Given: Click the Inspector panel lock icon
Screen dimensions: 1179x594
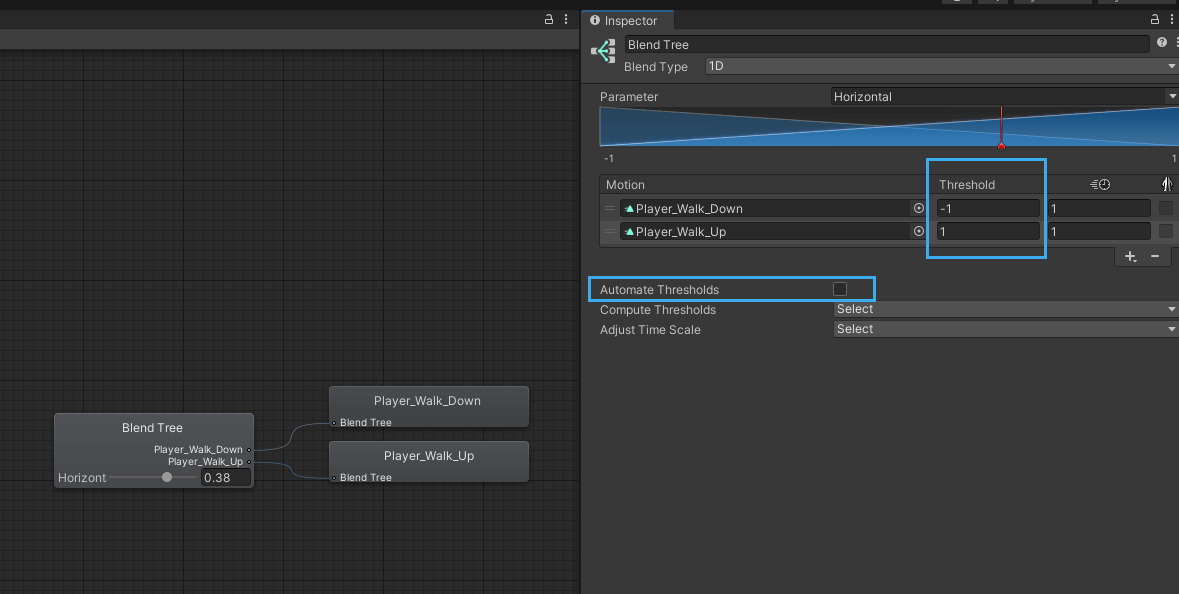Looking at the screenshot, I should [1155, 20].
